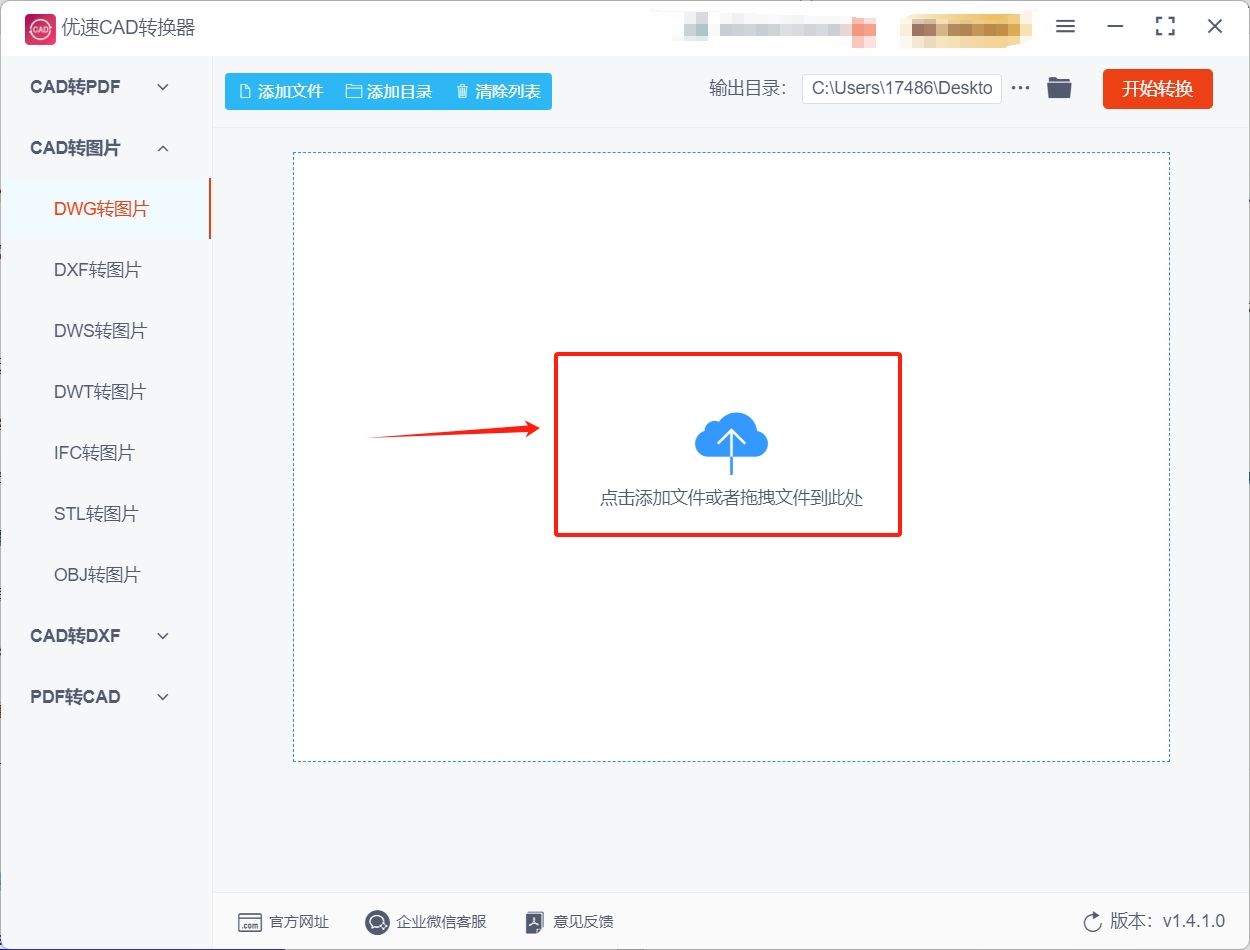This screenshot has height=950, width=1250.
Task: Click the output directory path field
Action: (x=901, y=88)
